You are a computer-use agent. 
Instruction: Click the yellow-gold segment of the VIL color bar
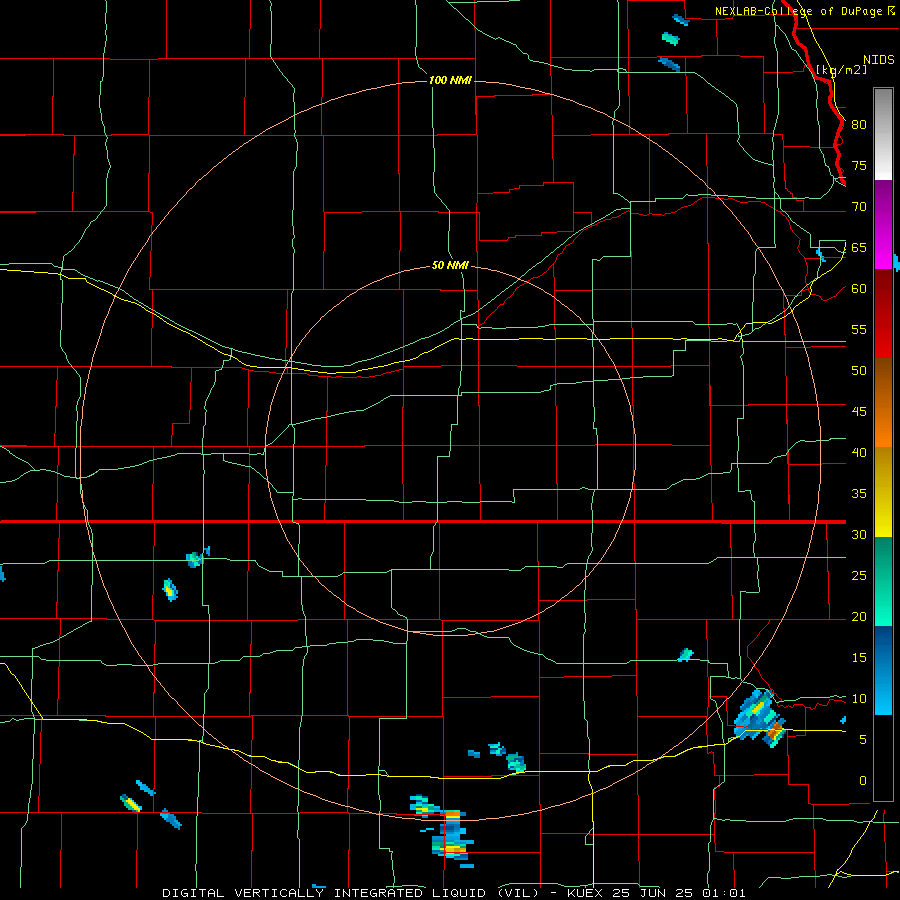883,491
